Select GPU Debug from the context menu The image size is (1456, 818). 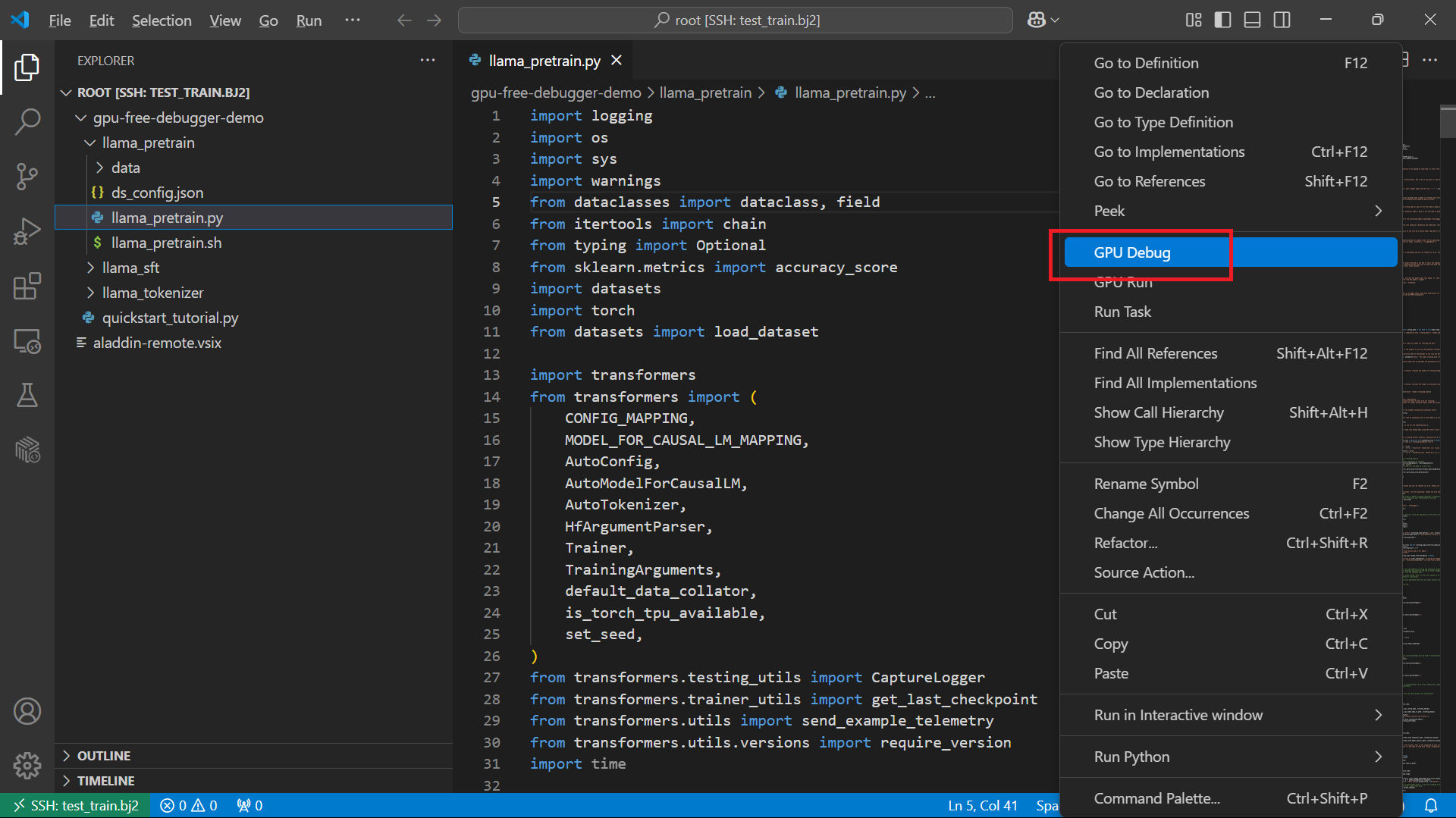[x=1132, y=252]
